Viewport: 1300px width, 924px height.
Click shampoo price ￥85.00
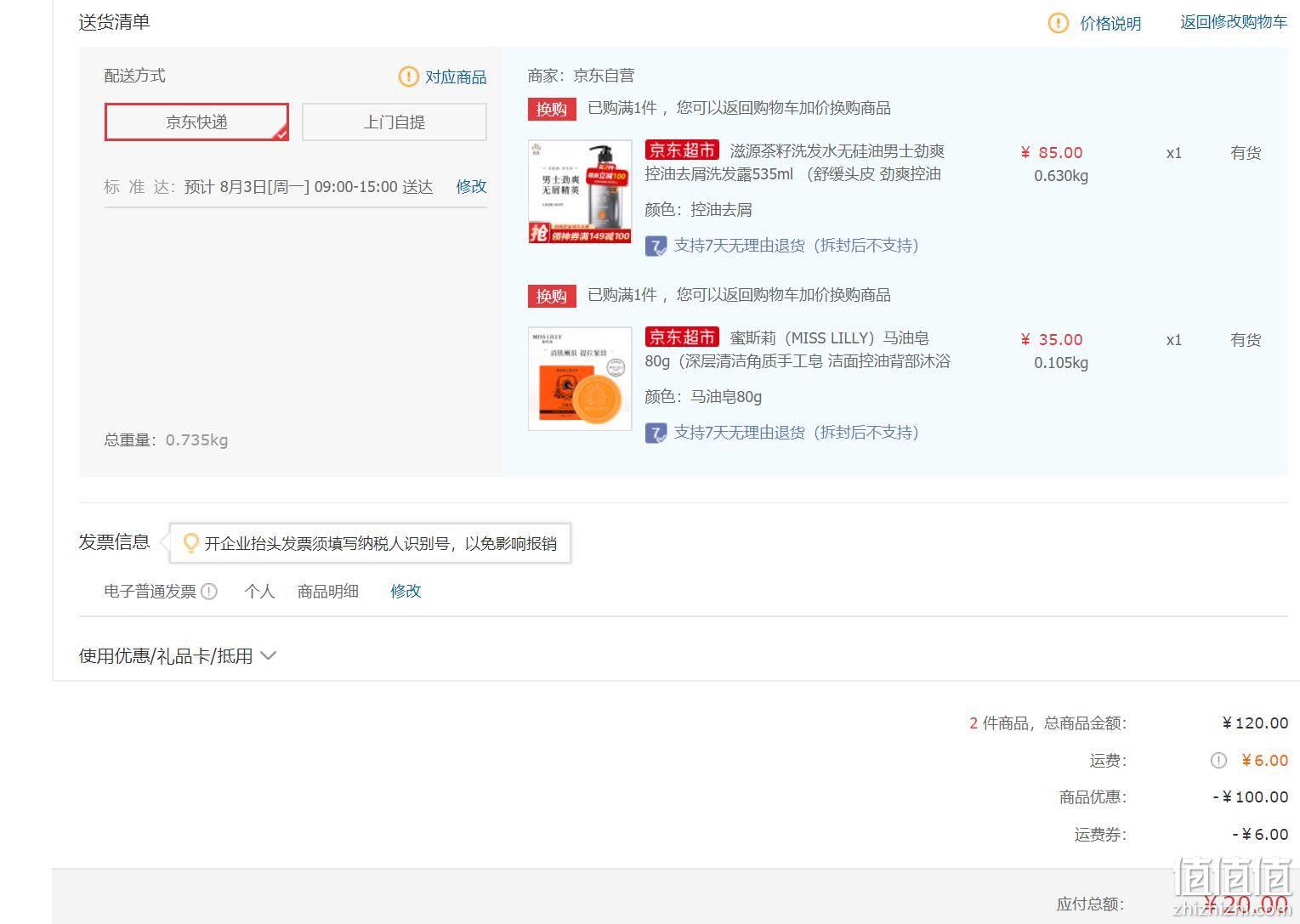click(x=1052, y=152)
